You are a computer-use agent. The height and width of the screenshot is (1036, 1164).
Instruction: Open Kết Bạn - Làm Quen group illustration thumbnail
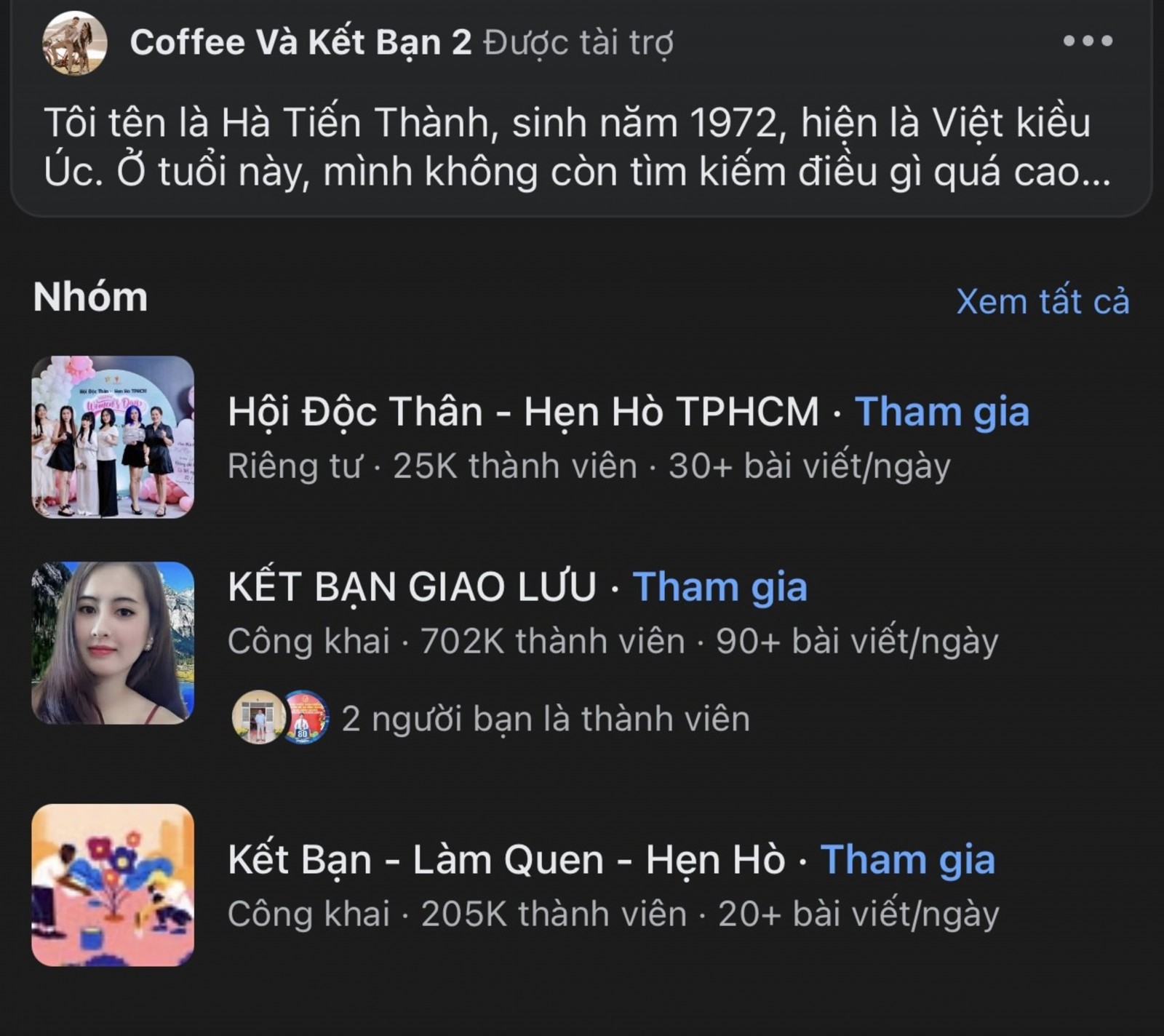(x=113, y=885)
